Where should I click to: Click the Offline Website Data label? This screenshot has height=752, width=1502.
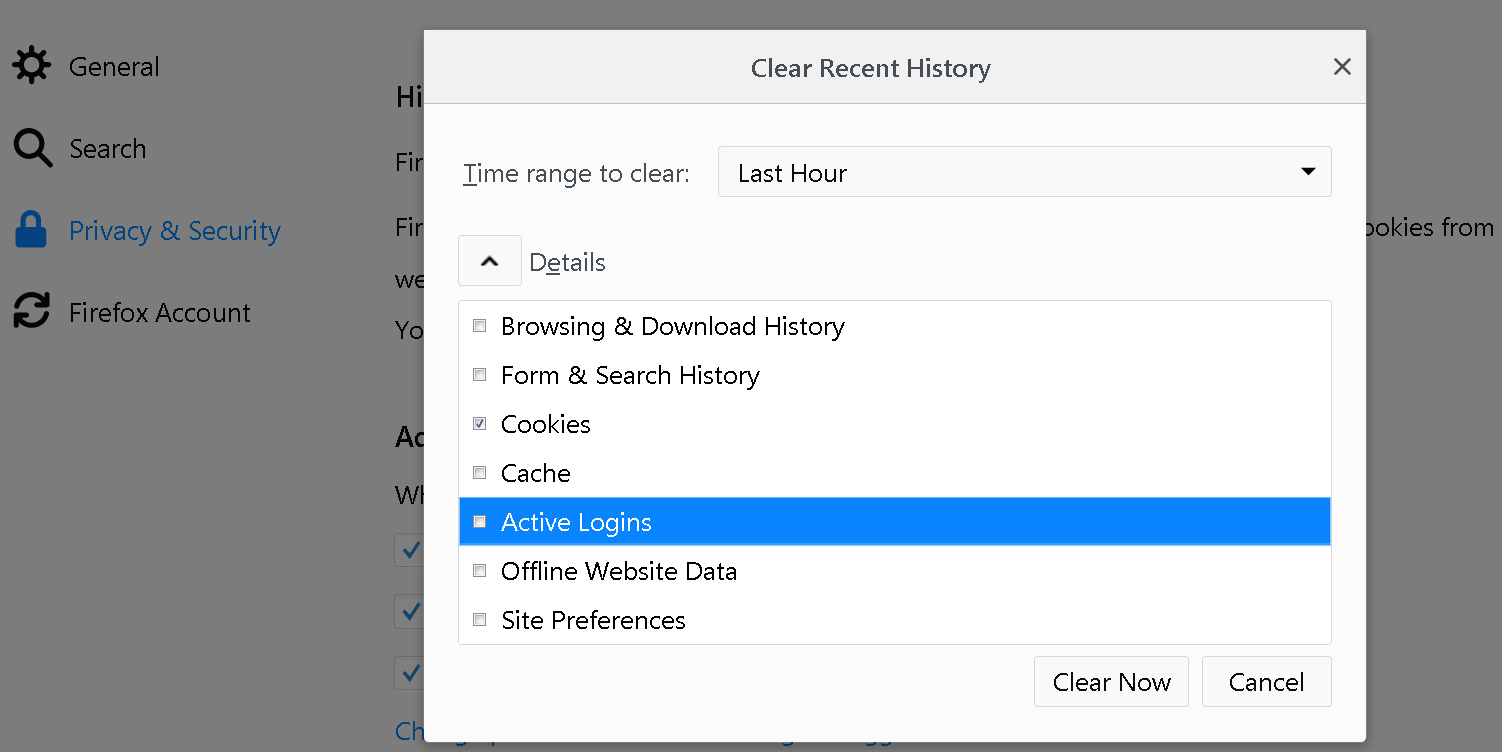coord(619,571)
